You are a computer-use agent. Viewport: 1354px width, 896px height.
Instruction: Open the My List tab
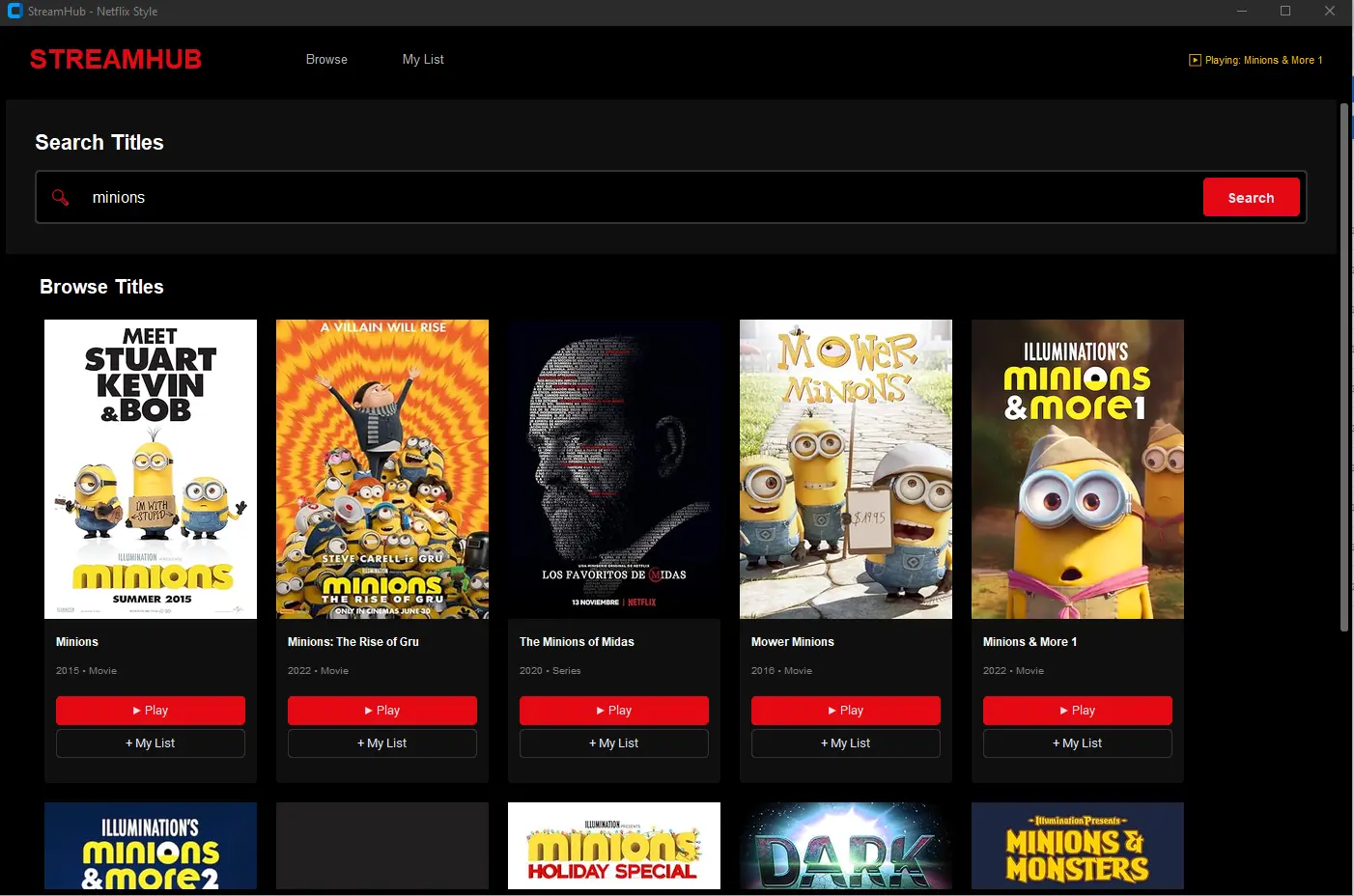click(x=423, y=60)
